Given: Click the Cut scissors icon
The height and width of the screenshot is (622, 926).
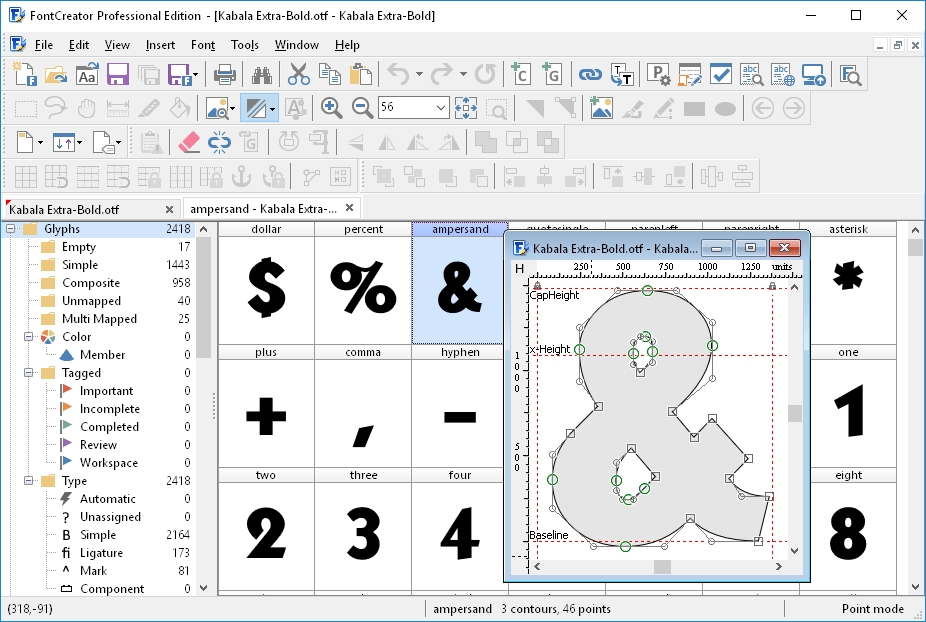Looking at the screenshot, I should pyautogui.click(x=298, y=74).
